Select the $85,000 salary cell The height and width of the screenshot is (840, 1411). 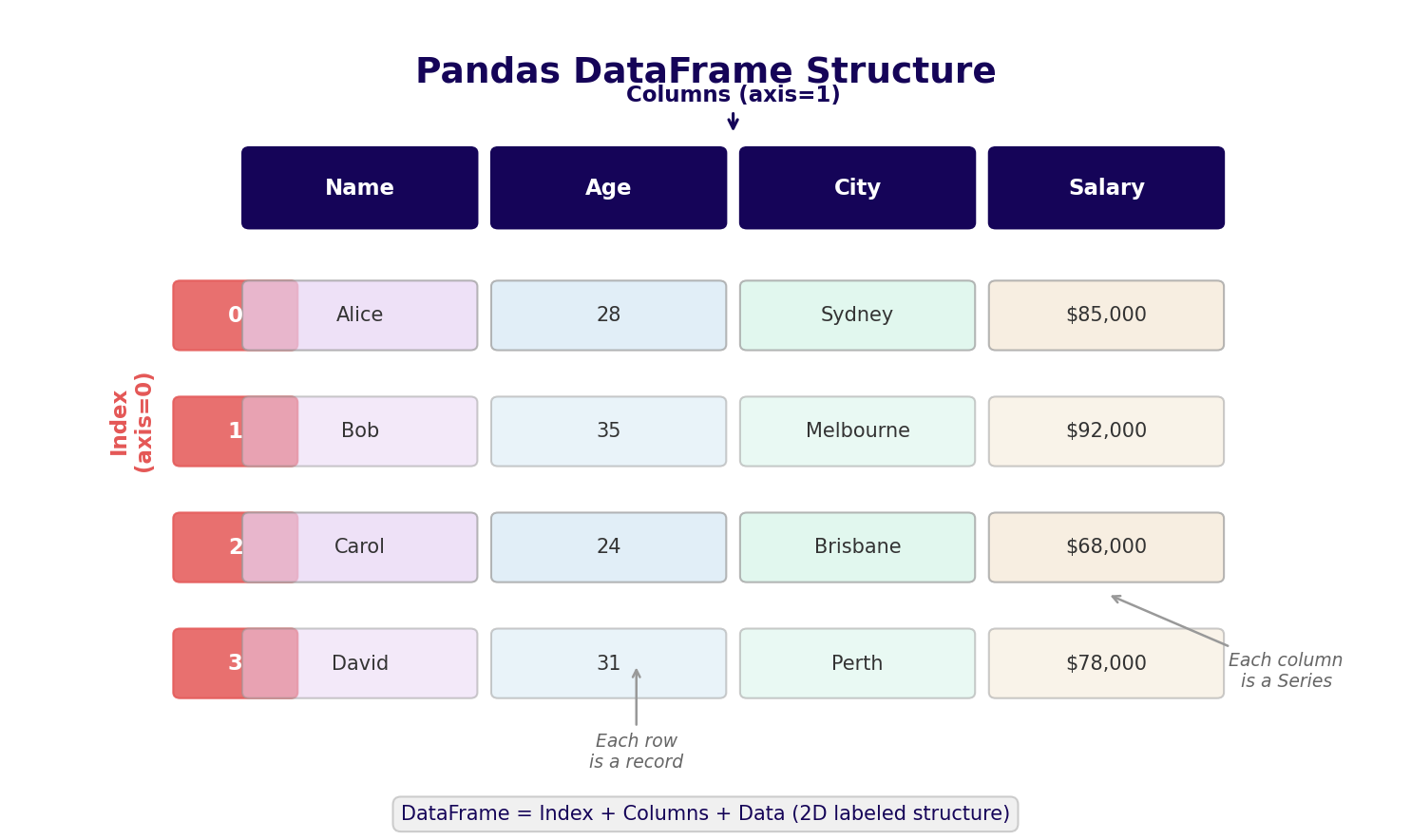coord(1106,315)
